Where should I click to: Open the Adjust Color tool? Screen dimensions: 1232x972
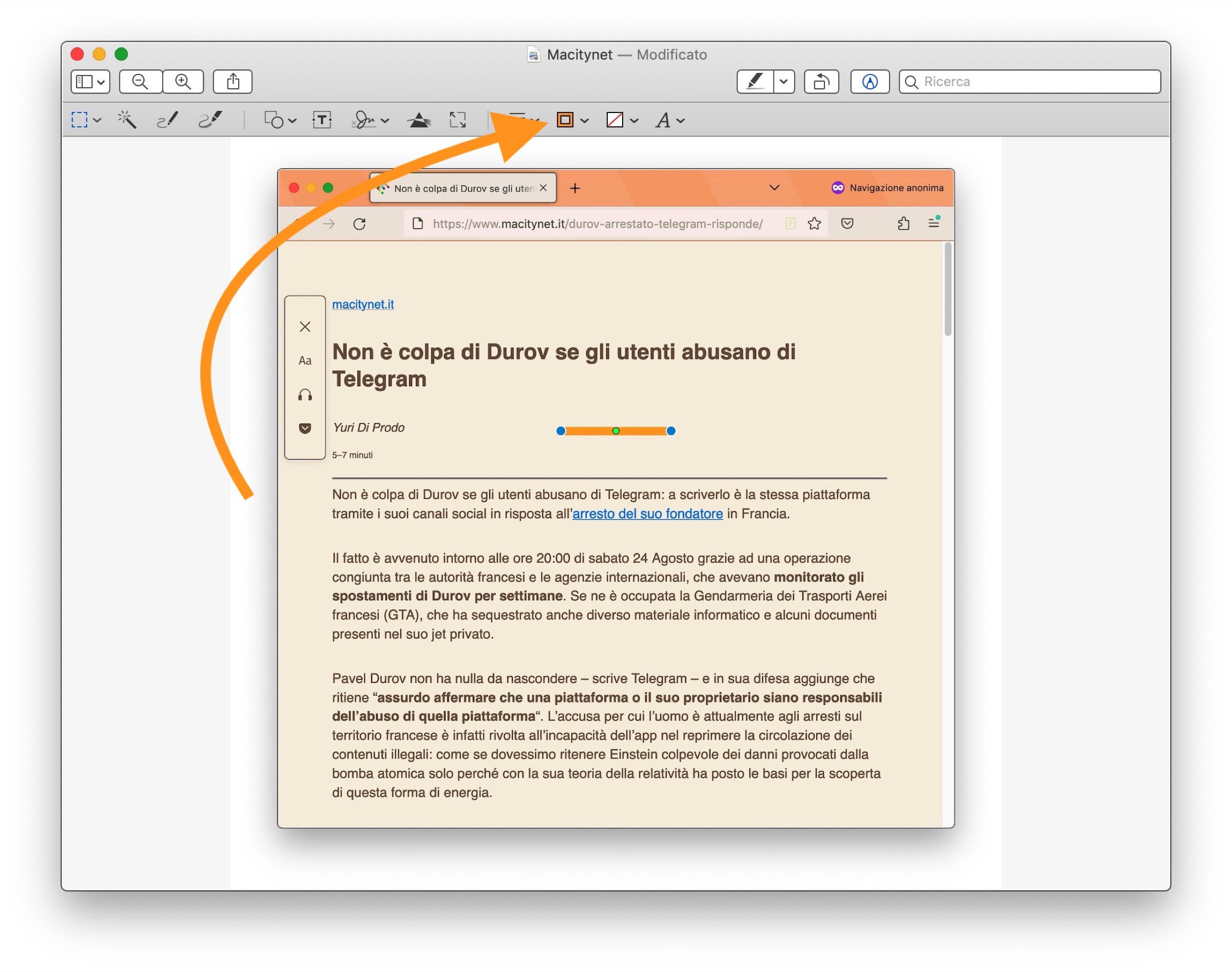419,120
